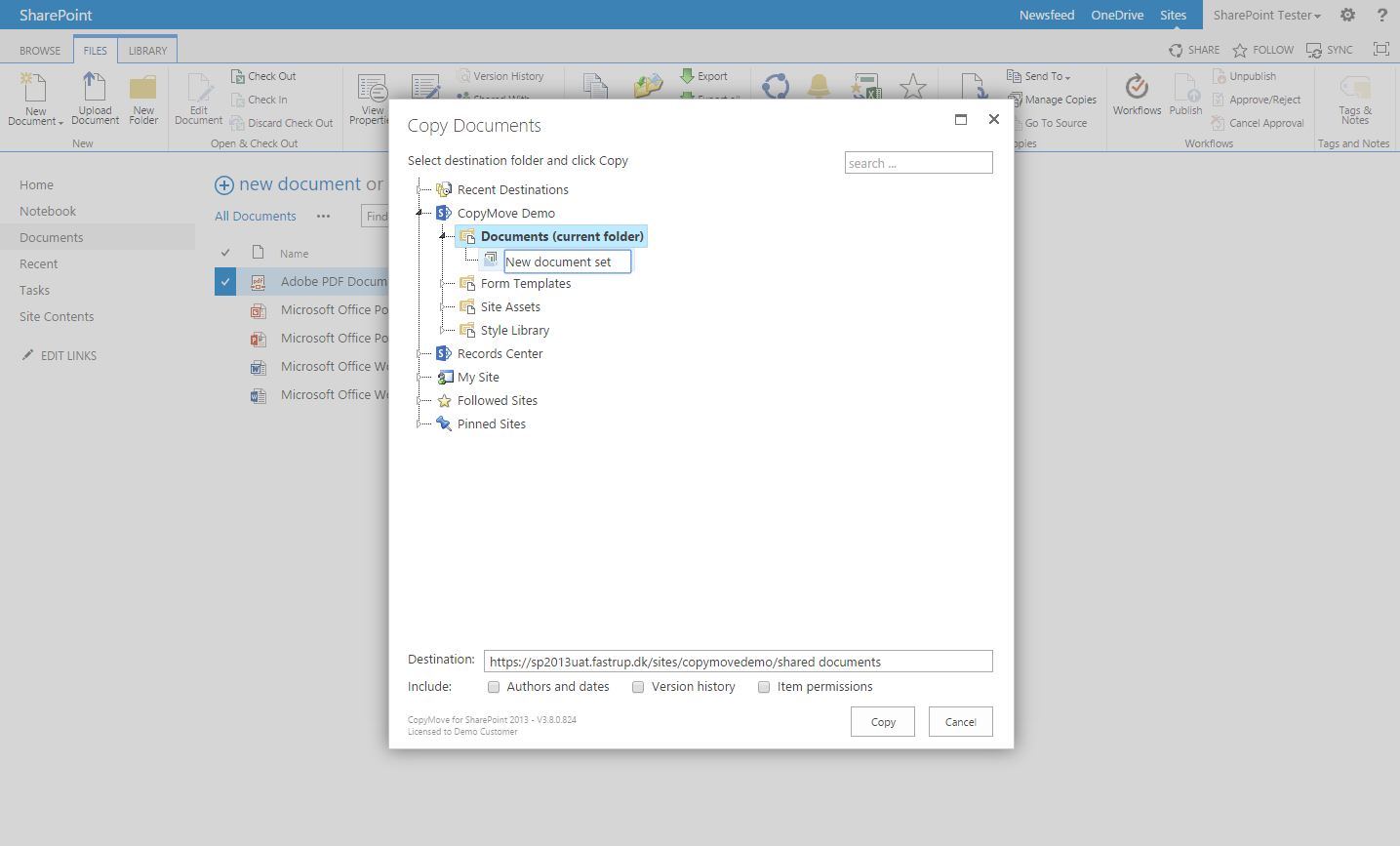Open the New Document dropdown arrow
The width and height of the screenshot is (1400, 846).
pyautogui.click(x=60, y=123)
